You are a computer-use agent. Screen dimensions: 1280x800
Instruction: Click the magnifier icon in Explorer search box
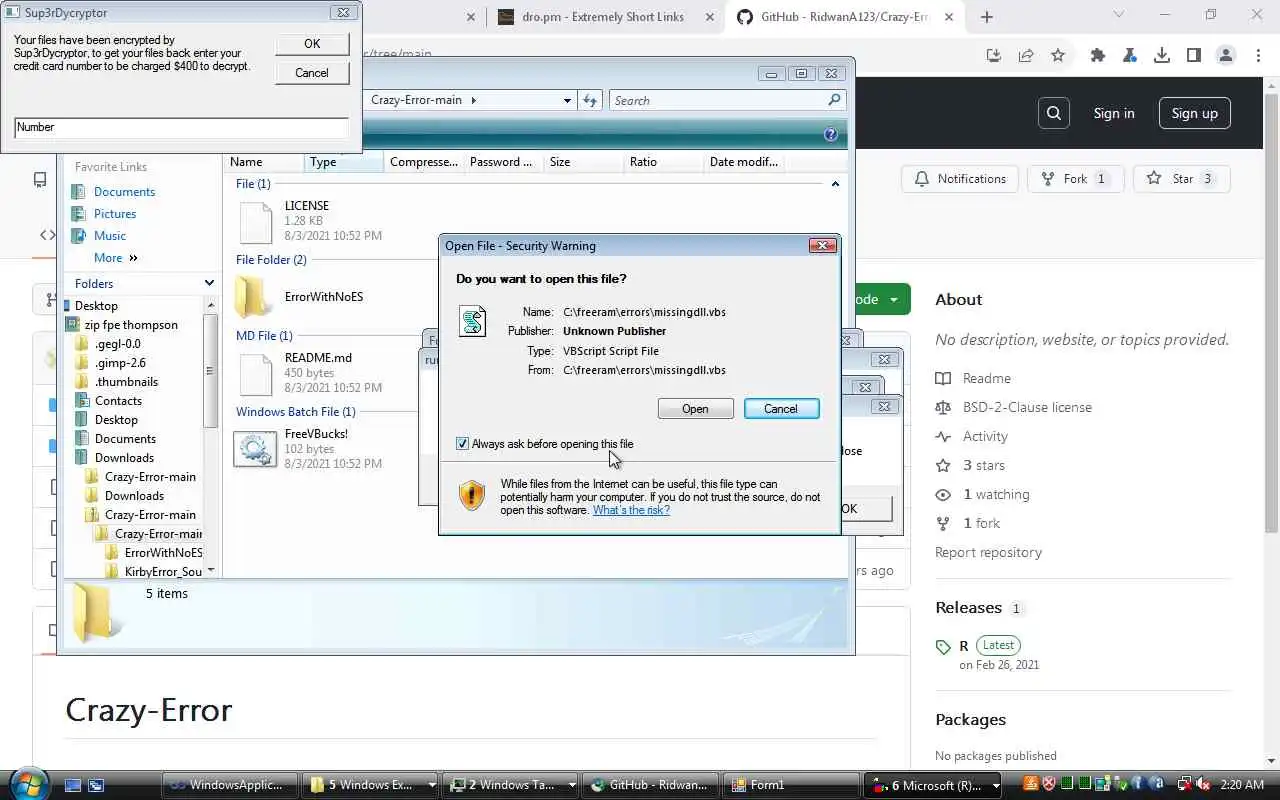[834, 100]
